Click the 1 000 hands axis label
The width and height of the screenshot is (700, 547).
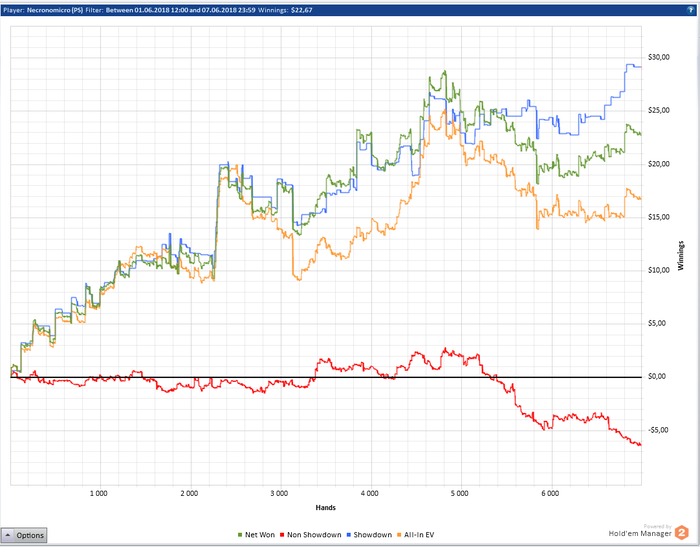coord(99,493)
